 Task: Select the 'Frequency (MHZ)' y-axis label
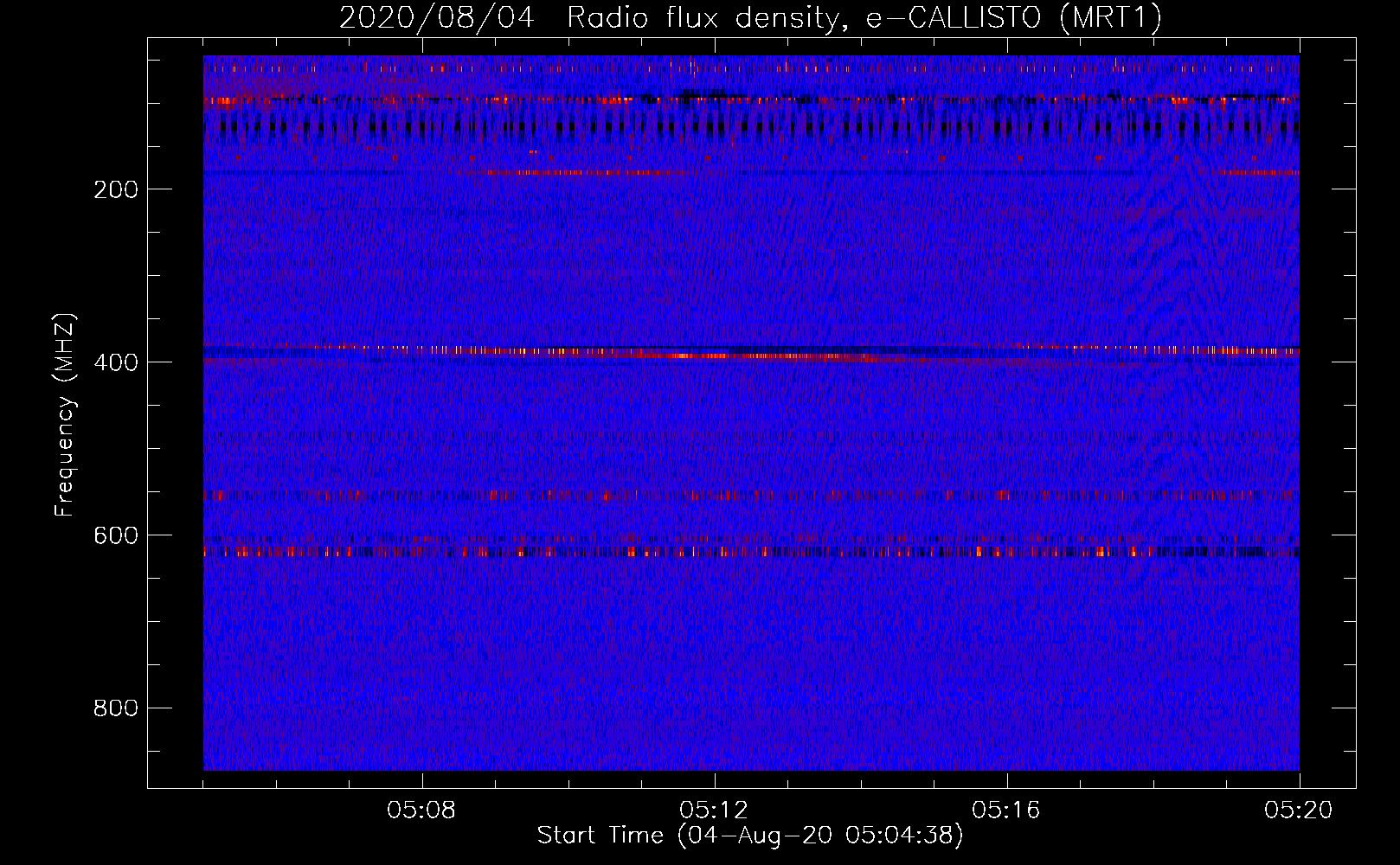[x=65, y=414]
